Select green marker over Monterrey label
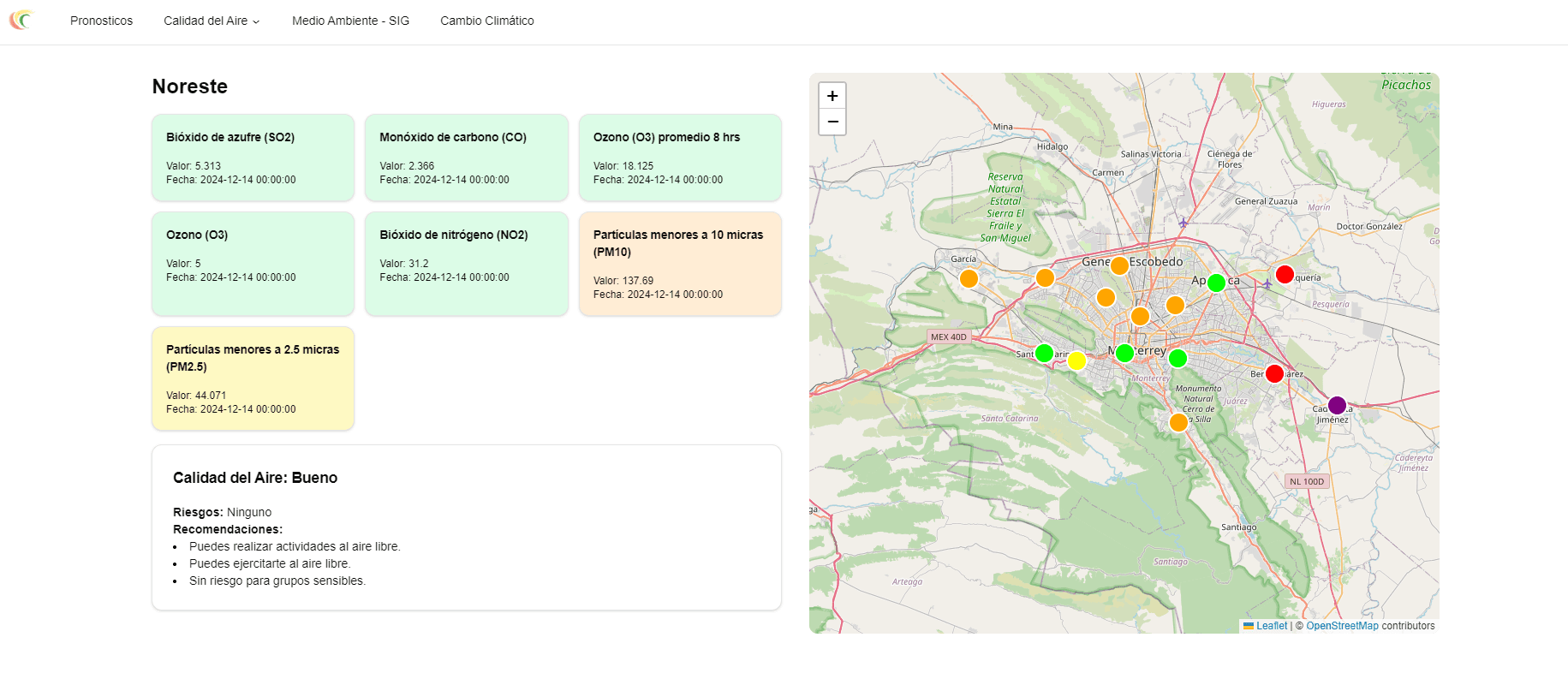Image resolution: width=1568 pixels, height=673 pixels. click(x=1124, y=353)
